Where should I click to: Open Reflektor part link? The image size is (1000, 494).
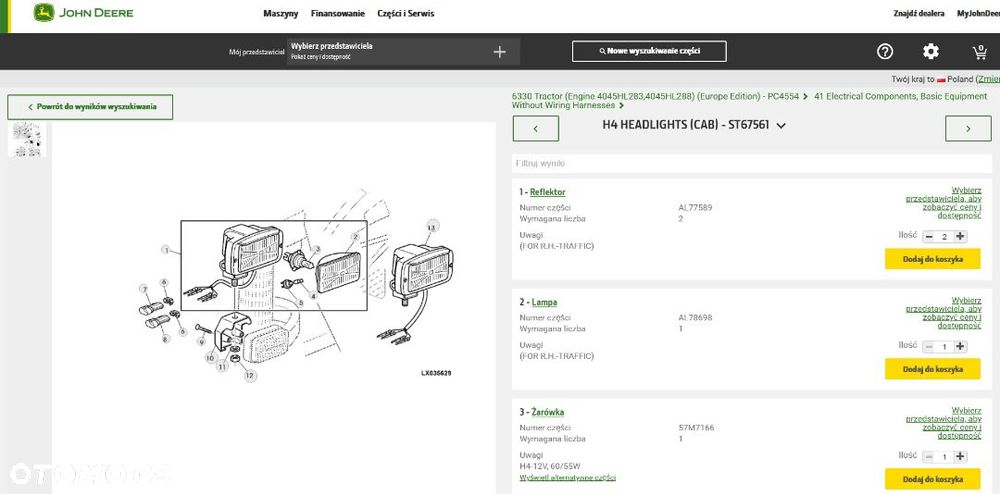click(547, 192)
